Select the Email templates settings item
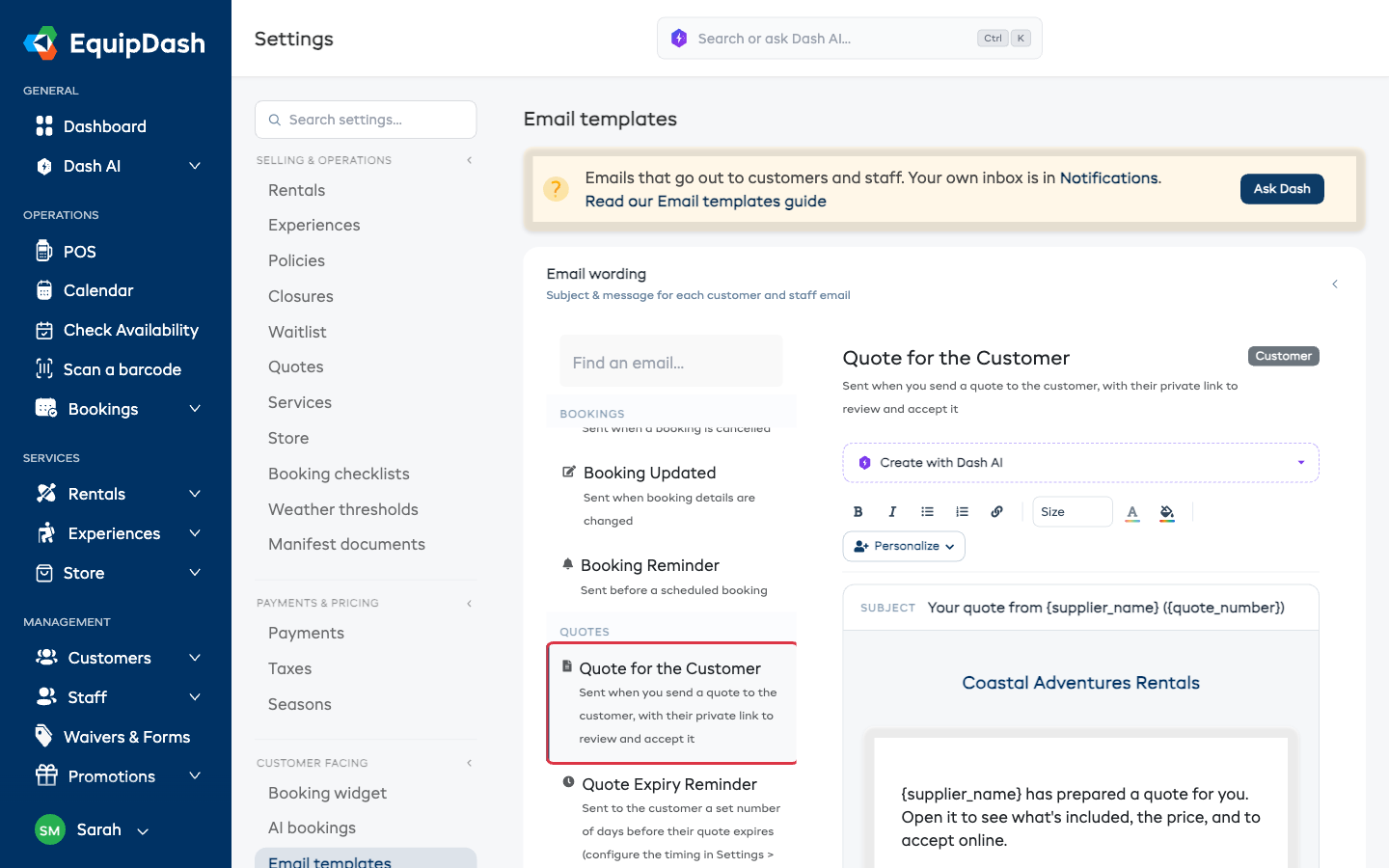1389x868 pixels. [366, 859]
